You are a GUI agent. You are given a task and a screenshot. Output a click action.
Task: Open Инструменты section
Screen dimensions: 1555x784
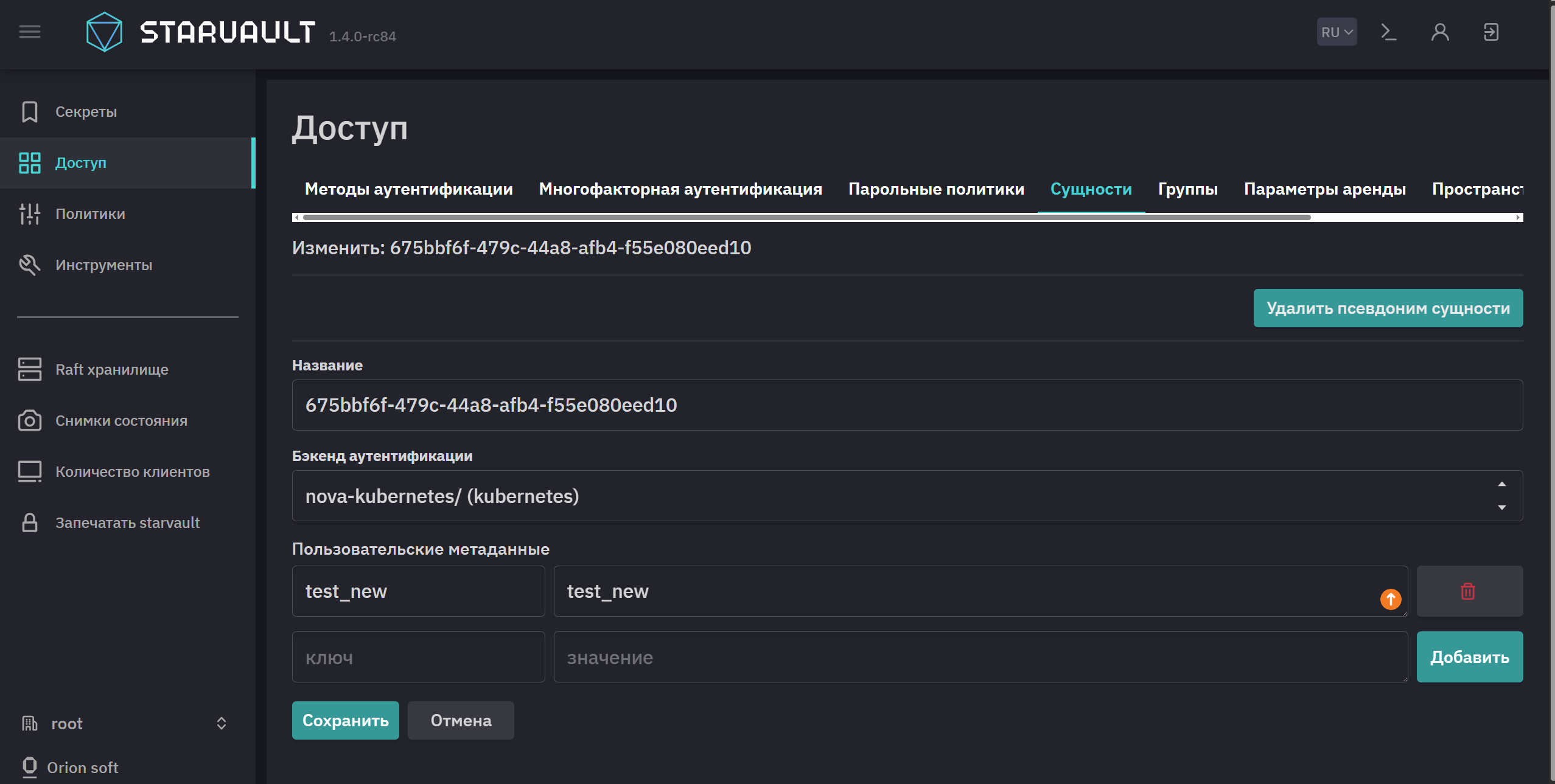[128, 265]
